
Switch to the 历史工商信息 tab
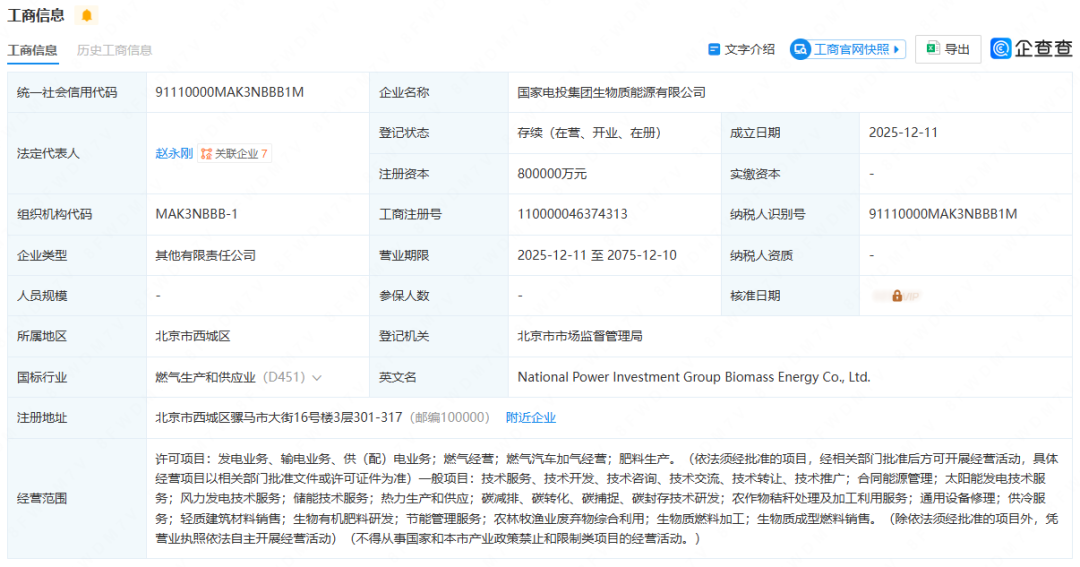114,50
